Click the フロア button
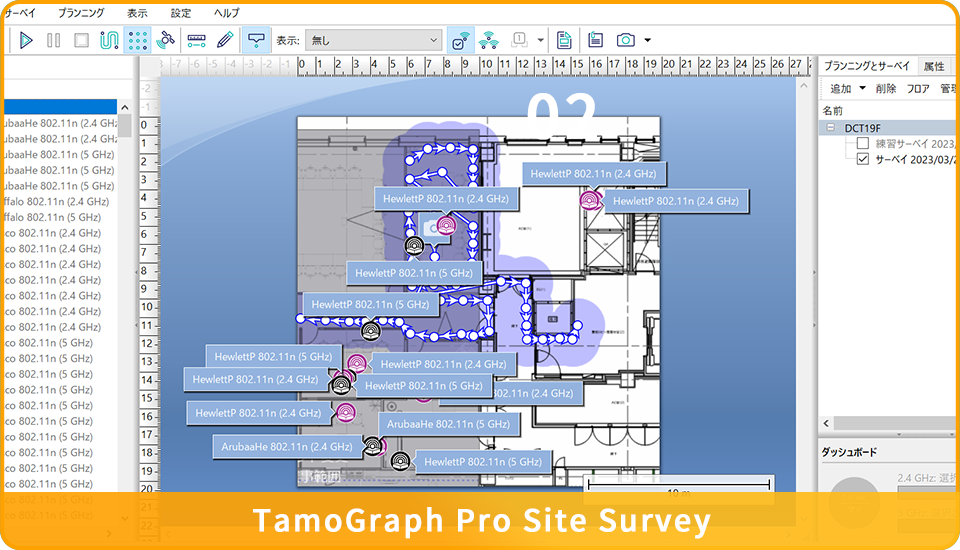Screen dimensions: 960x550 (x=917, y=88)
